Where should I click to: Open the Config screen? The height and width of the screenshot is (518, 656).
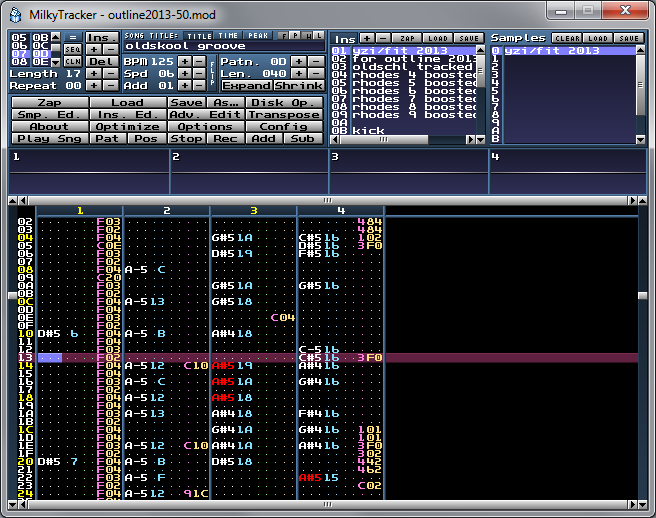tap(284, 127)
